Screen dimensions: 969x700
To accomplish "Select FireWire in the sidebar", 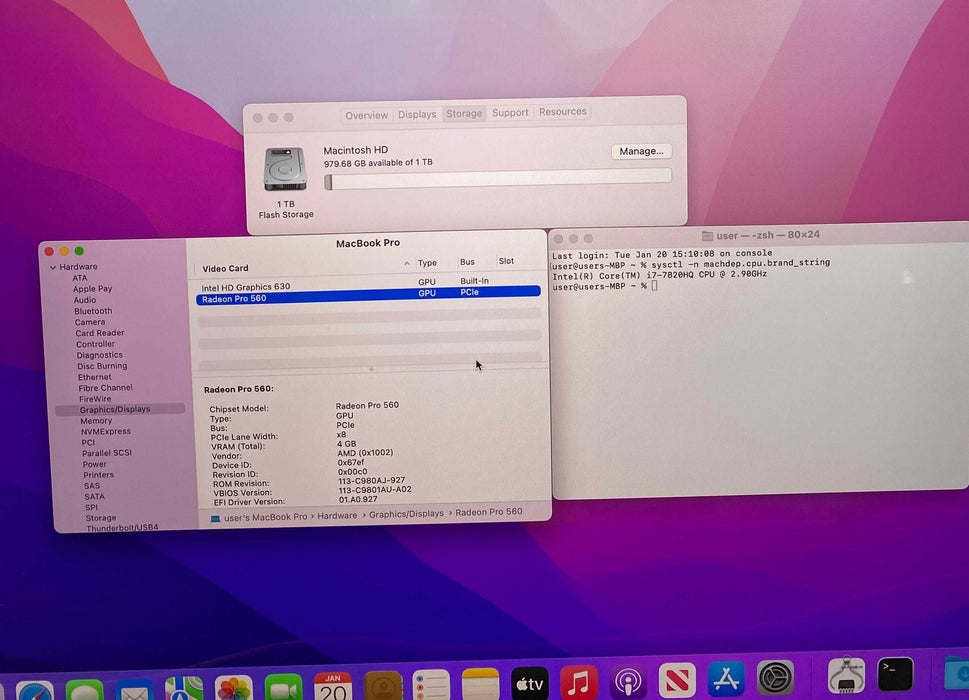I will [x=95, y=398].
